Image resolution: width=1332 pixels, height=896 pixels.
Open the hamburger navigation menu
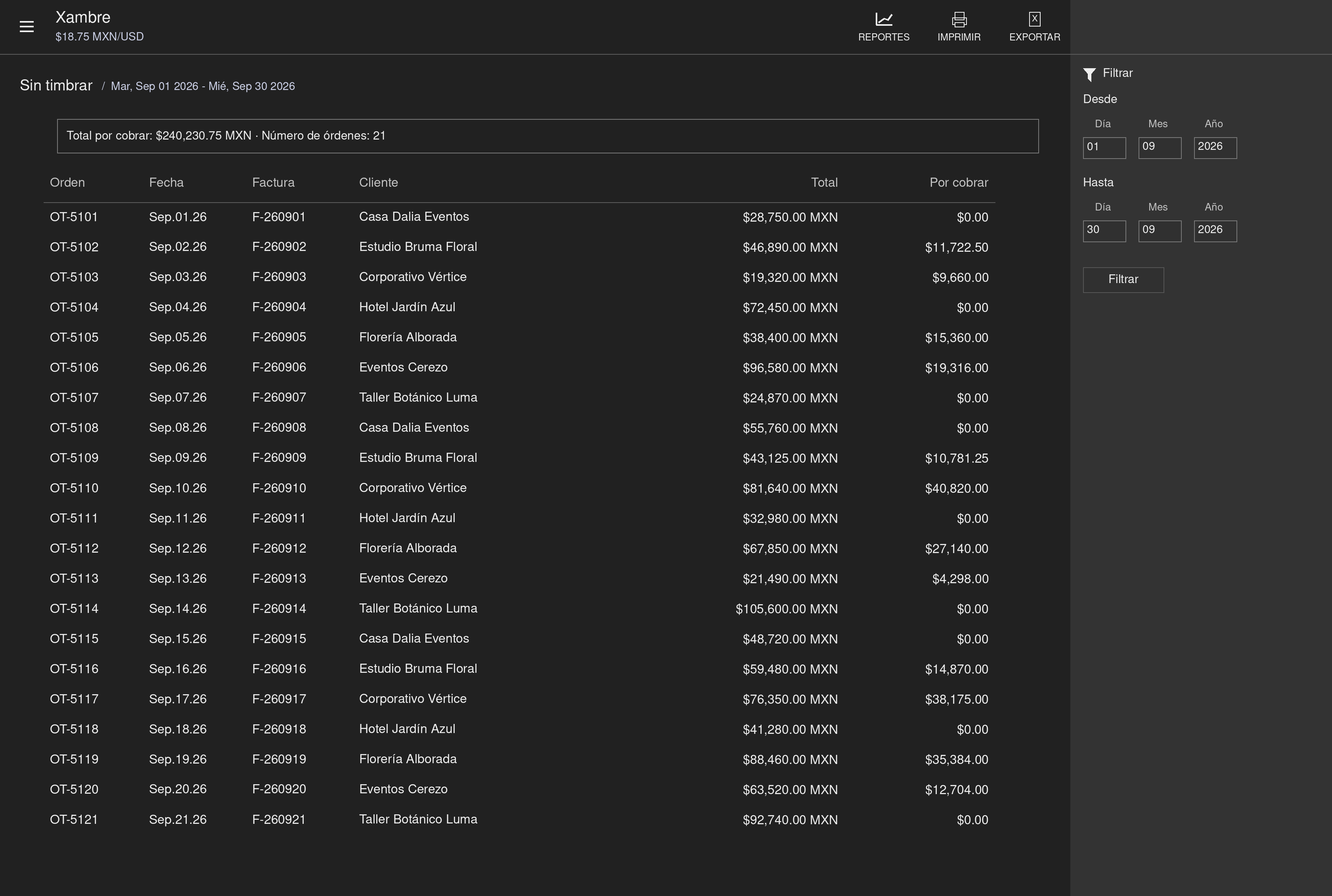pyautogui.click(x=26, y=27)
